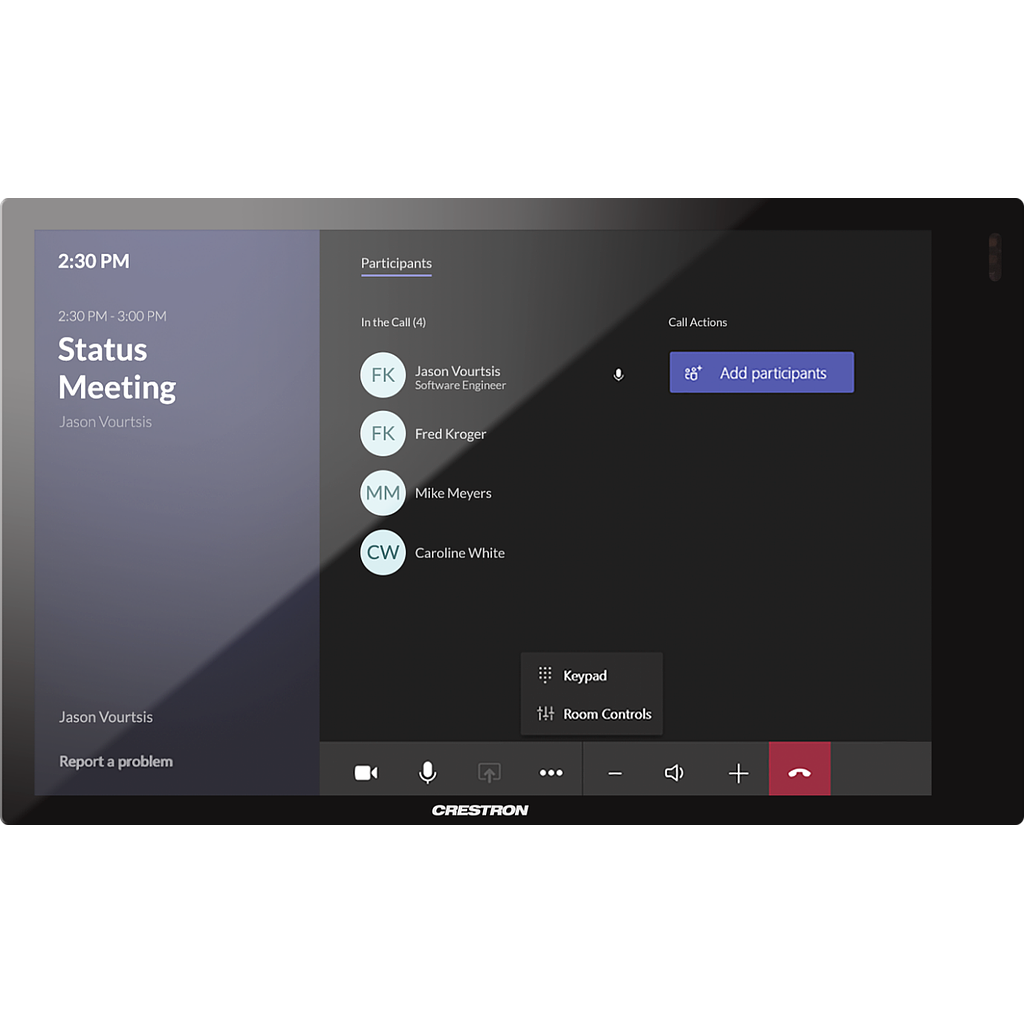Hang up with the red end call button
The height and width of the screenshot is (1024, 1024).
(x=799, y=773)
